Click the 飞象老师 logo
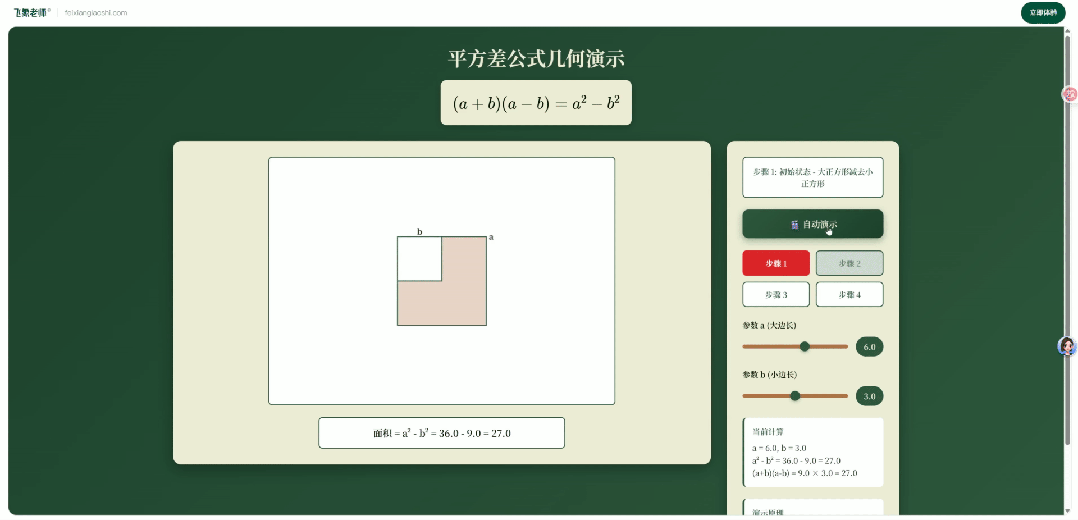The width and height of the screenshot is (1078, 520). click(x=32, y=12)
